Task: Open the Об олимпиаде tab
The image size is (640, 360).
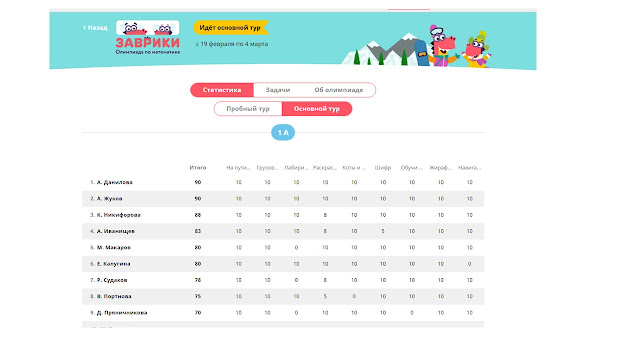Action: 339,90
